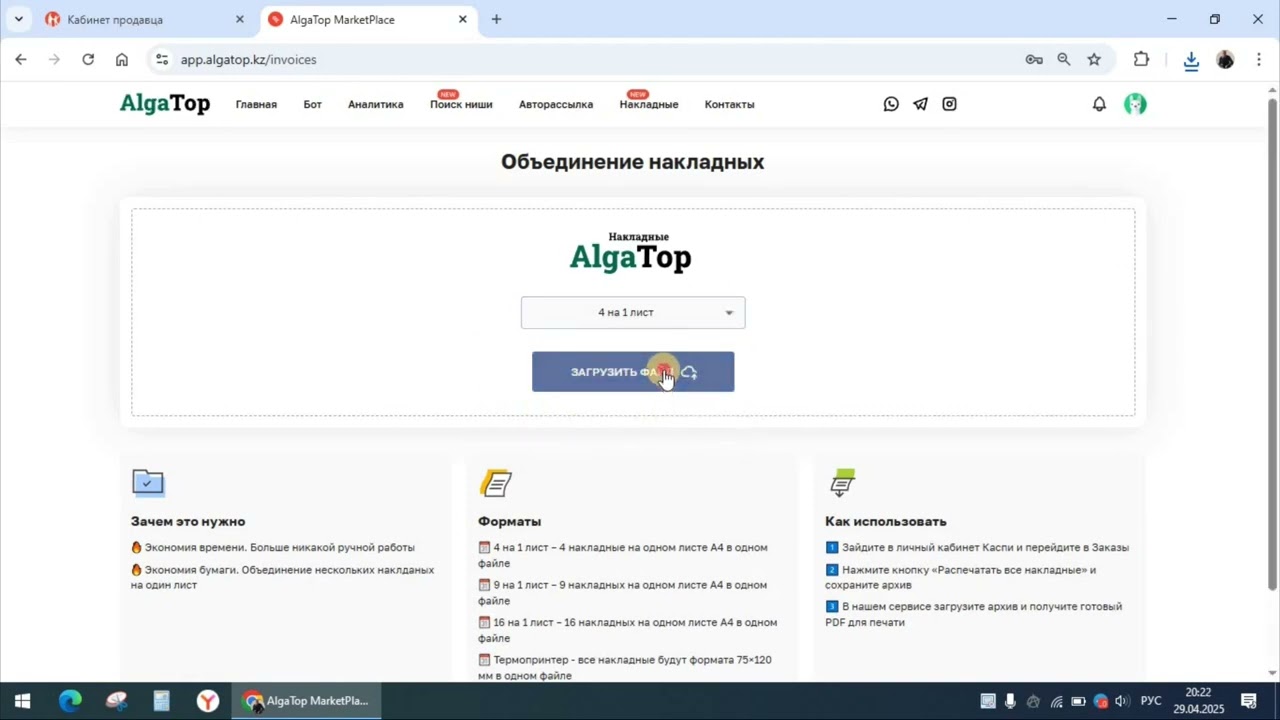Screen dimensions: 1280x720
Task: Click 'Загрузить файл' upload button
Action: [633, 372]
